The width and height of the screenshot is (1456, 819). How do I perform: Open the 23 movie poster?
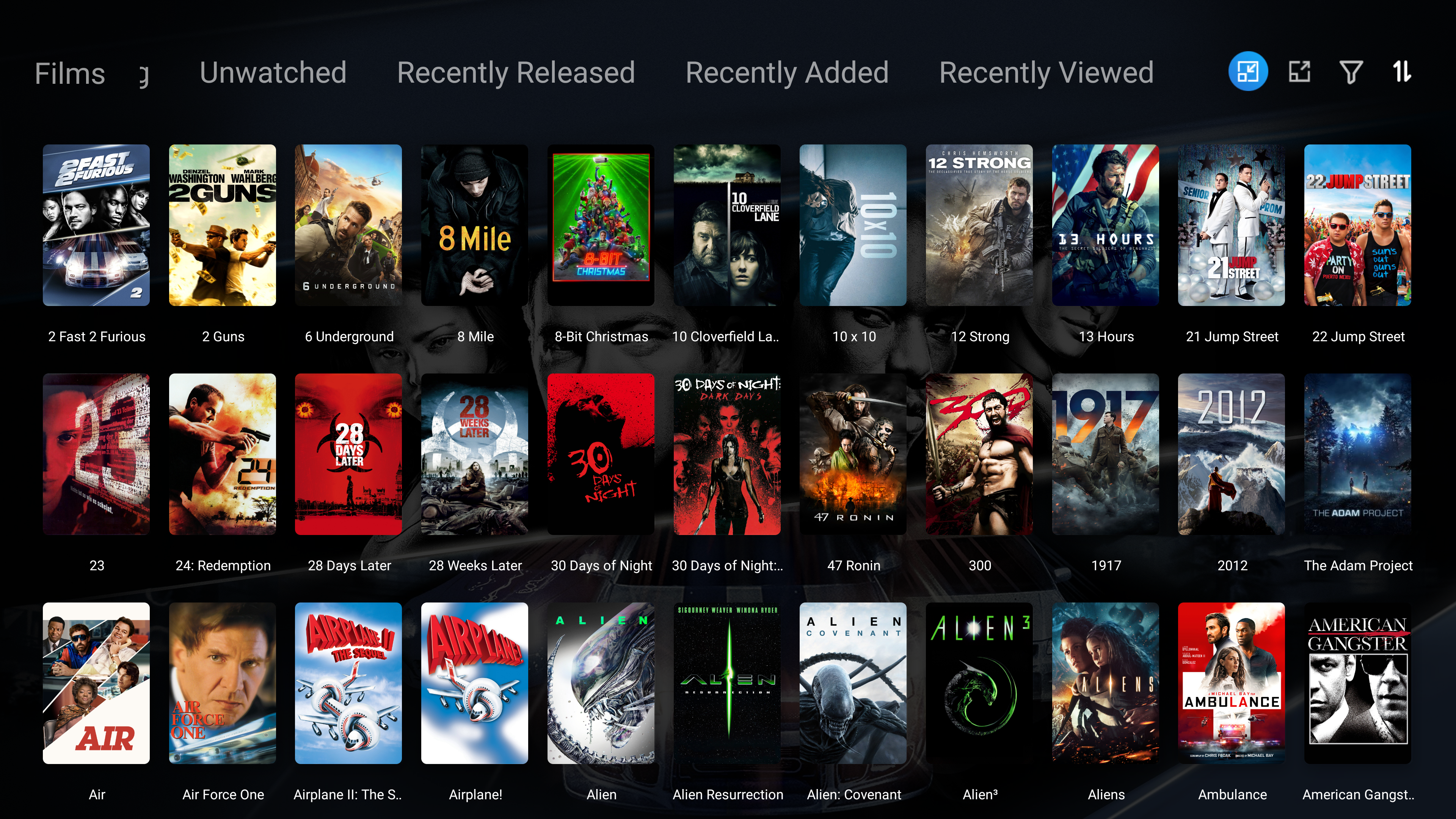pyautogui.click(x=96, y=454)
